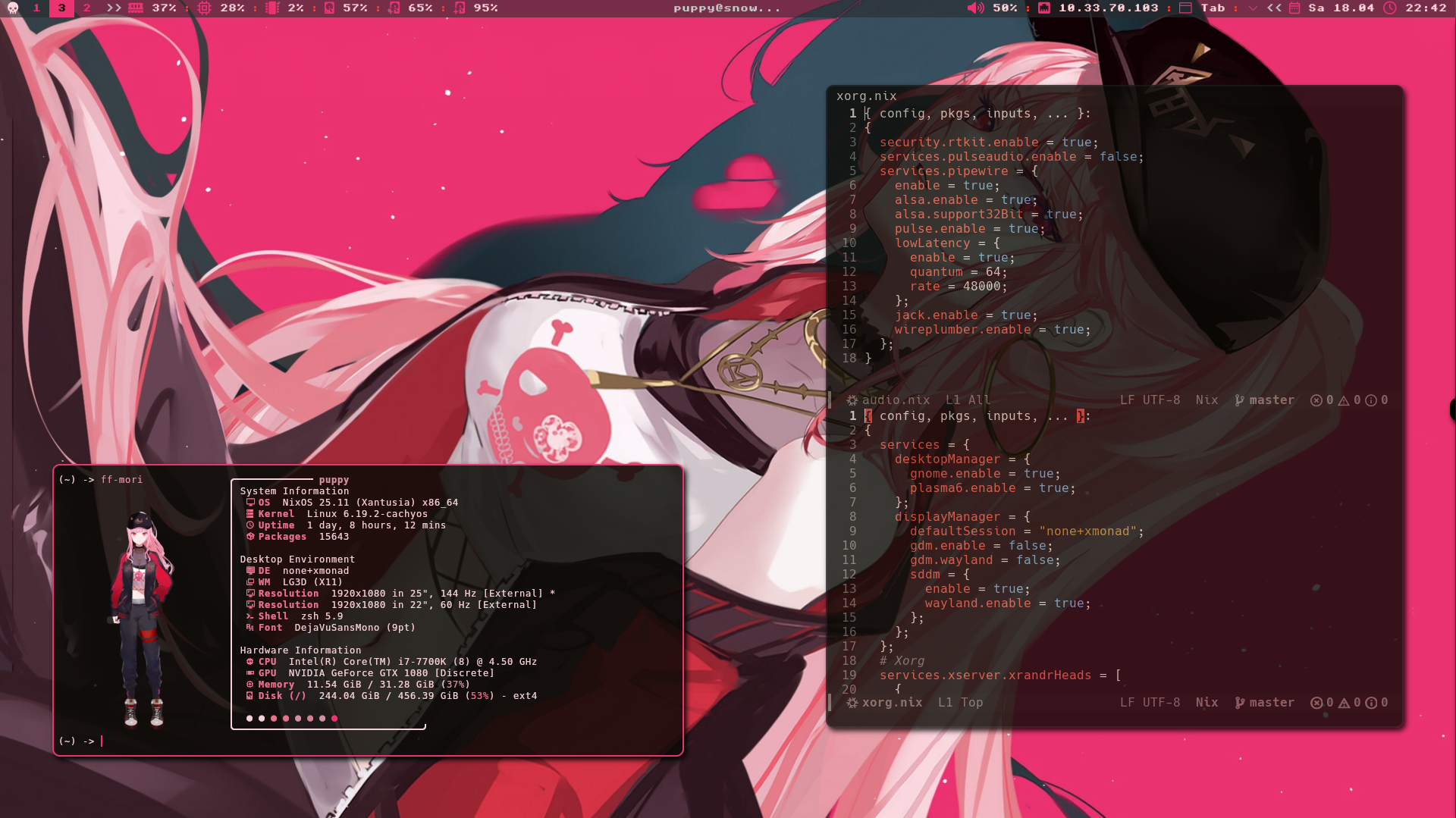1456x818 pixels.
Task: Click the date Sa 18.04
Action: pos(1341,8)
